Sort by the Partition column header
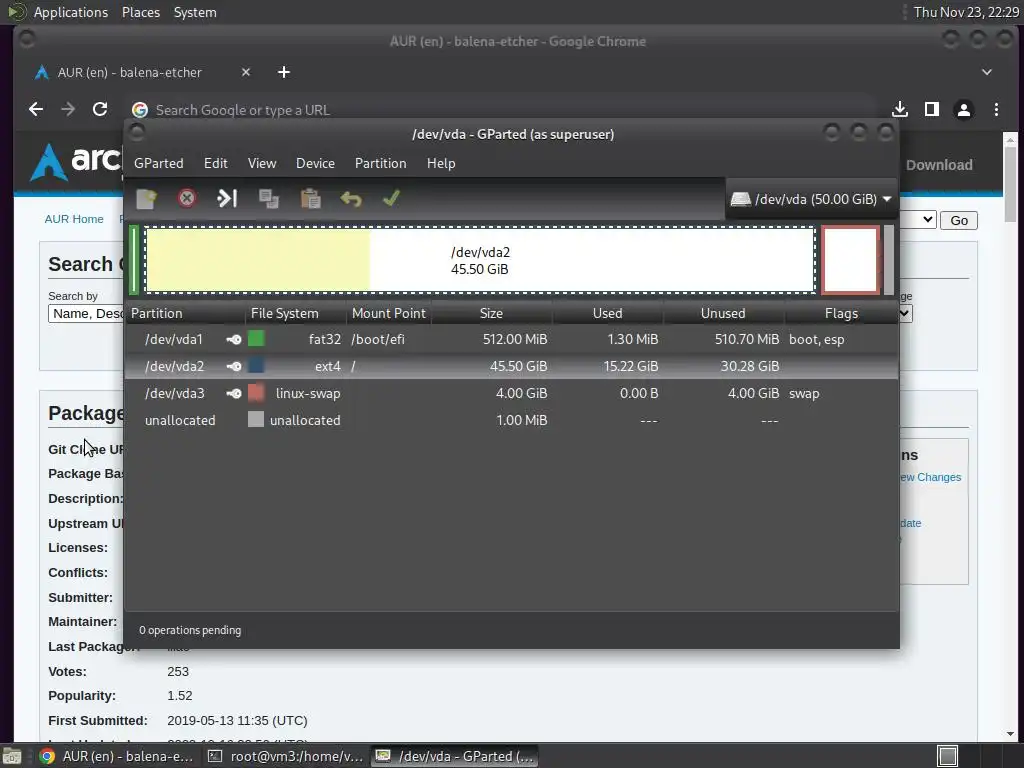The height and width of the screenshot is (768, 1024). 185,313
